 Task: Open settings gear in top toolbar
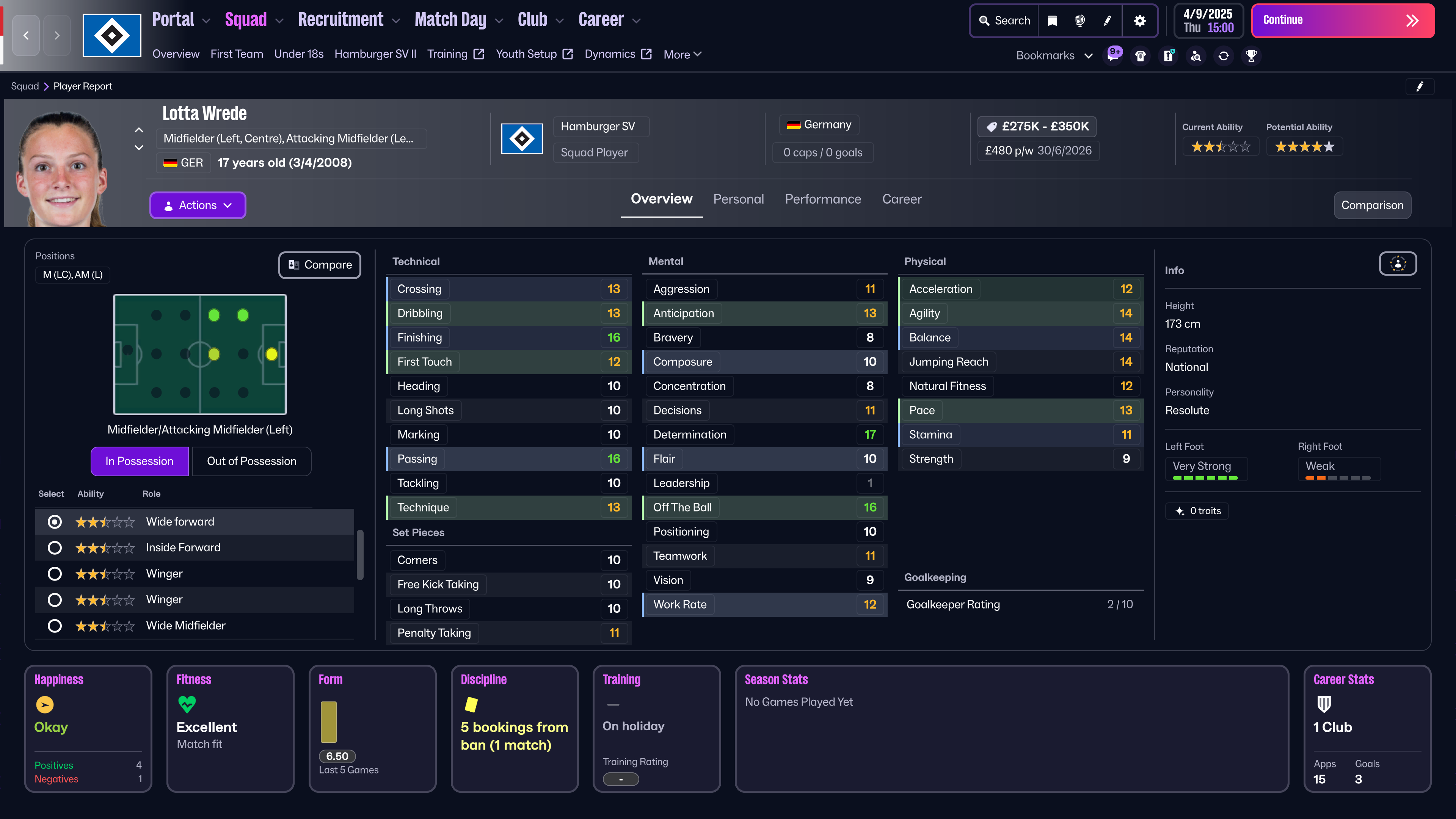(x=1139, y=21)
